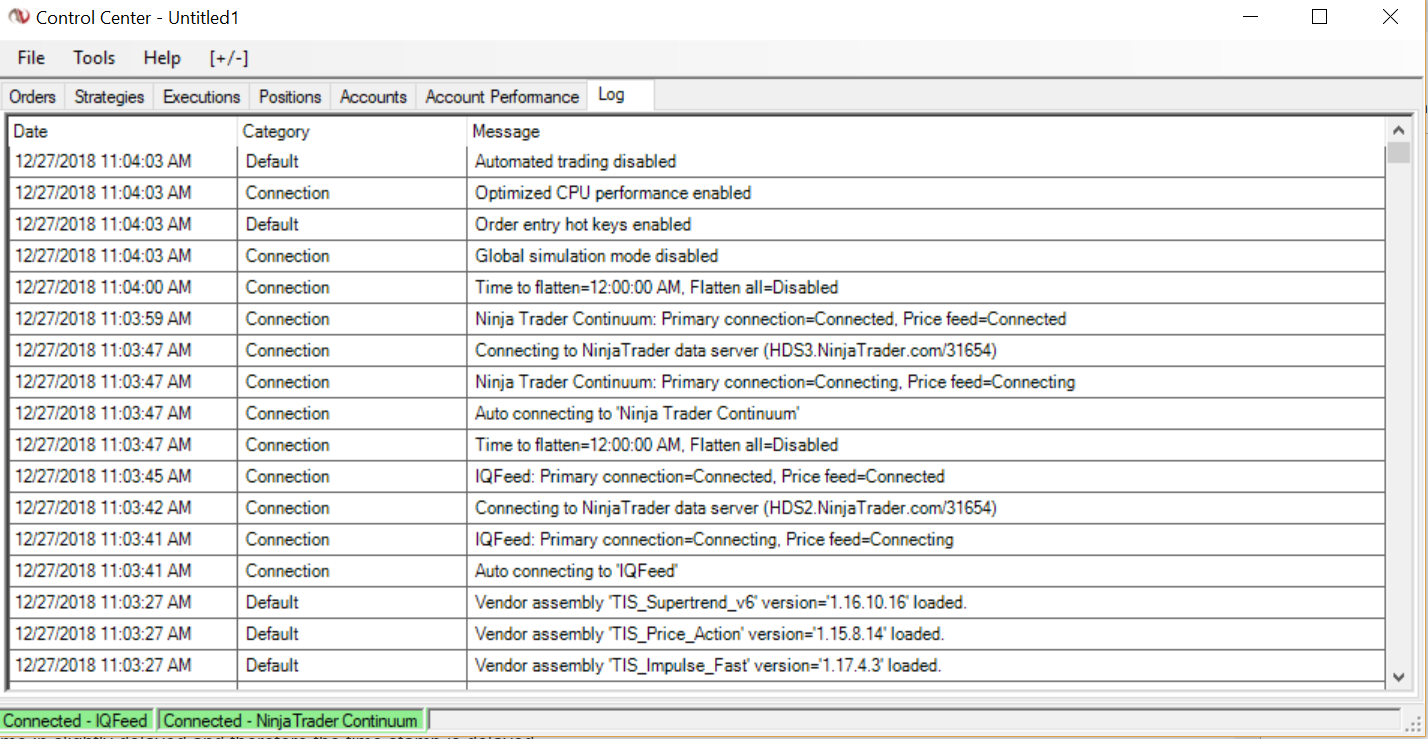Click the Message column header

[926, 131]
